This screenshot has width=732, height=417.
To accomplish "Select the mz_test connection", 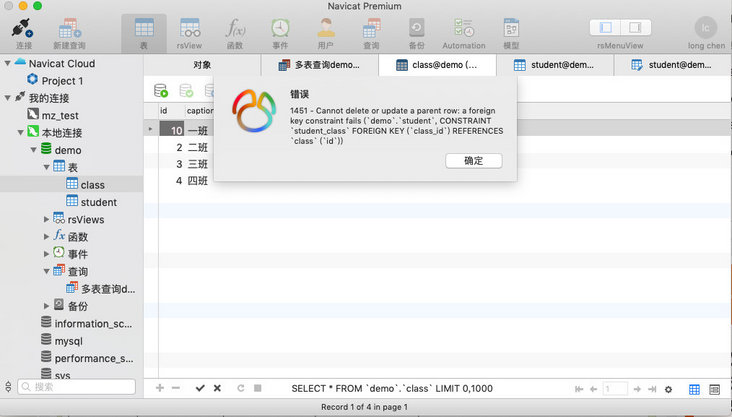I will (x=60, y=115).
